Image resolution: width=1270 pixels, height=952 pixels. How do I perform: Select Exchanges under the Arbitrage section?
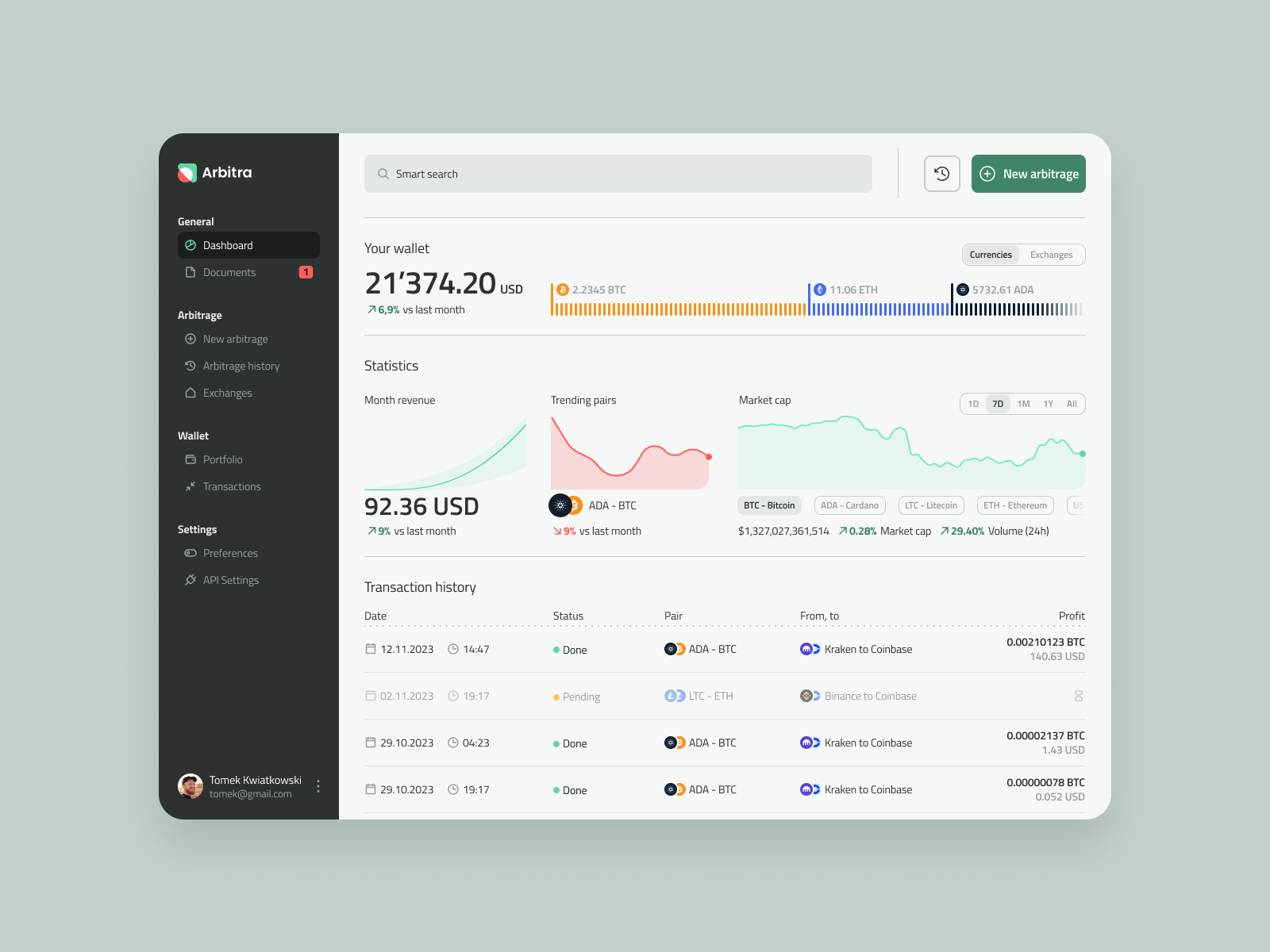tap(228, 393)
